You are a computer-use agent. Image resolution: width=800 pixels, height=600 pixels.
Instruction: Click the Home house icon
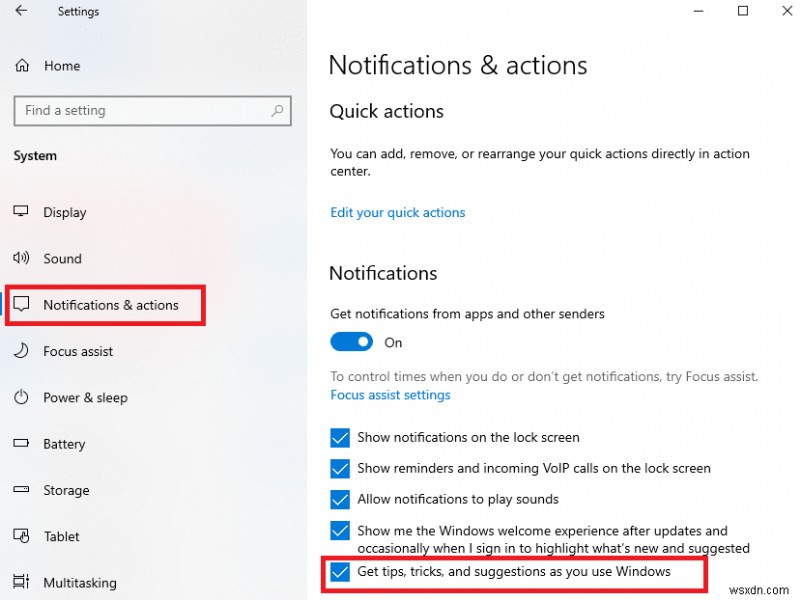click(22, 65)
